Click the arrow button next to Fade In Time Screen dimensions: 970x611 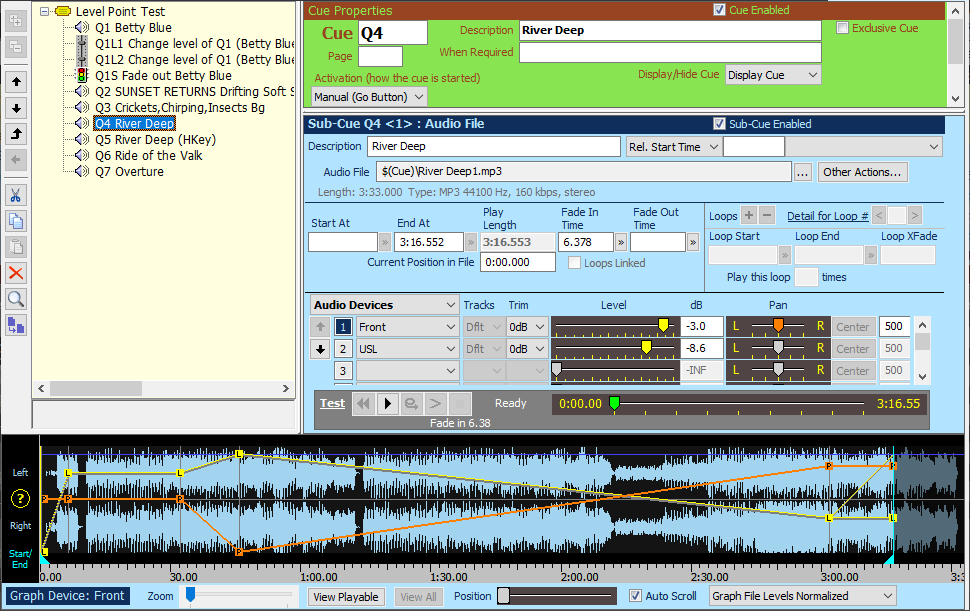(x=620, y=242)
